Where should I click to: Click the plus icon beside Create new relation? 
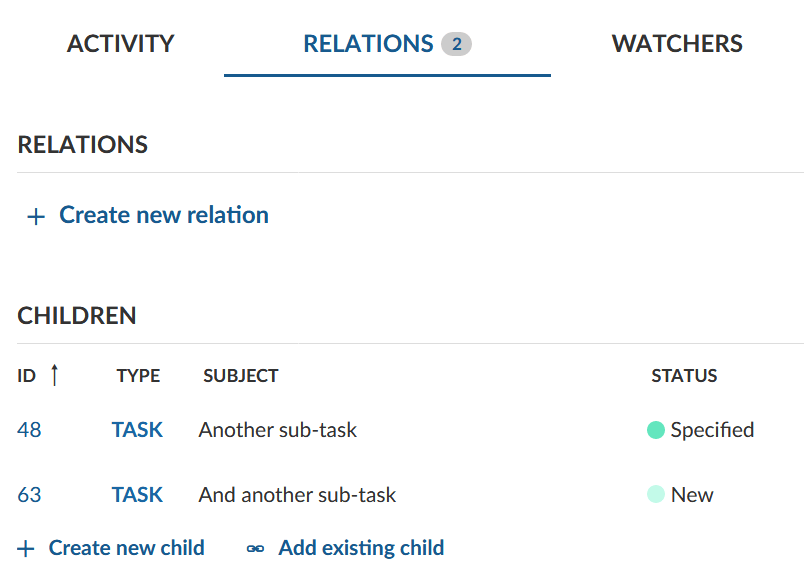click(x=36, y=217)
